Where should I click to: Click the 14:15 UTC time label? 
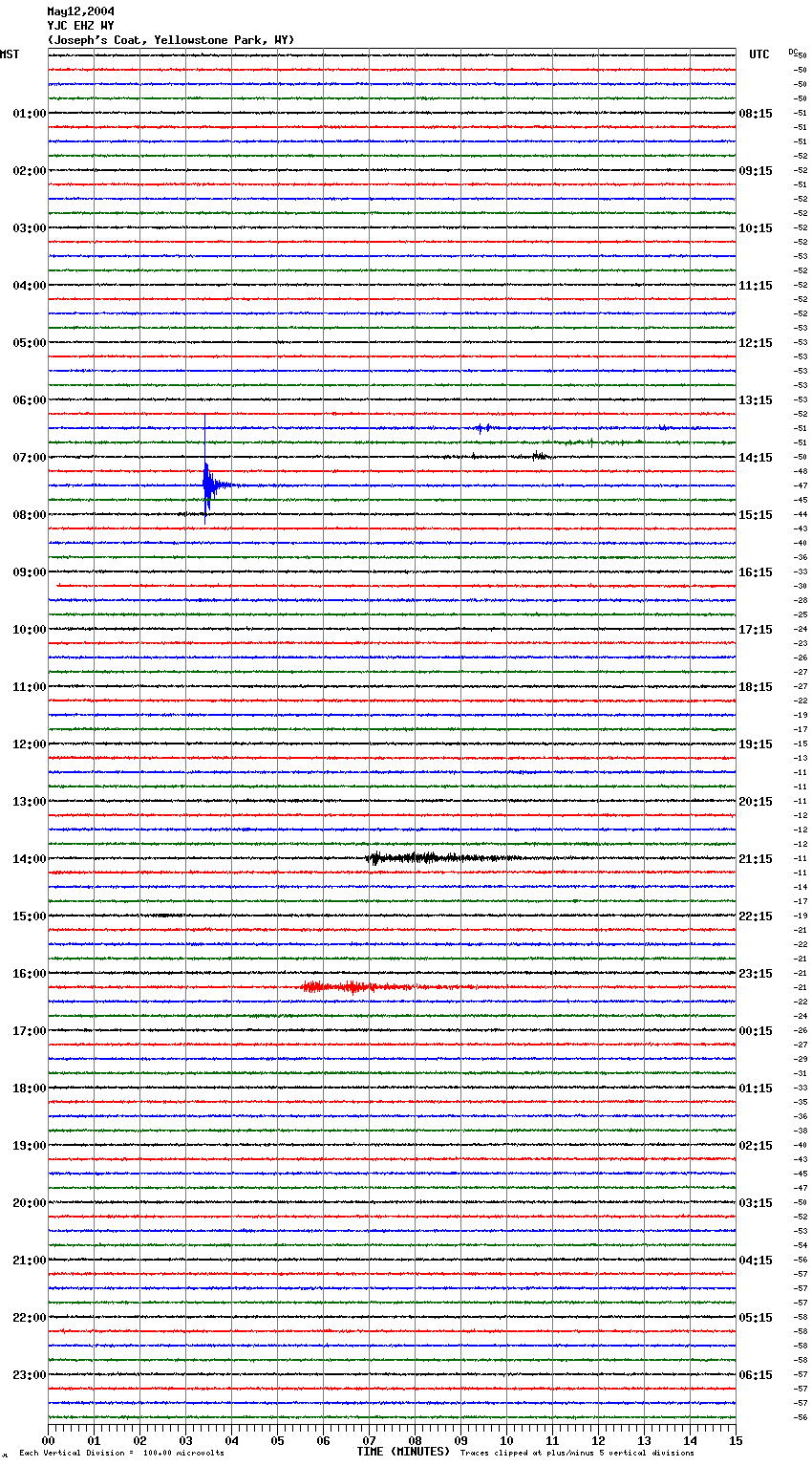click(x=756, y=458)
